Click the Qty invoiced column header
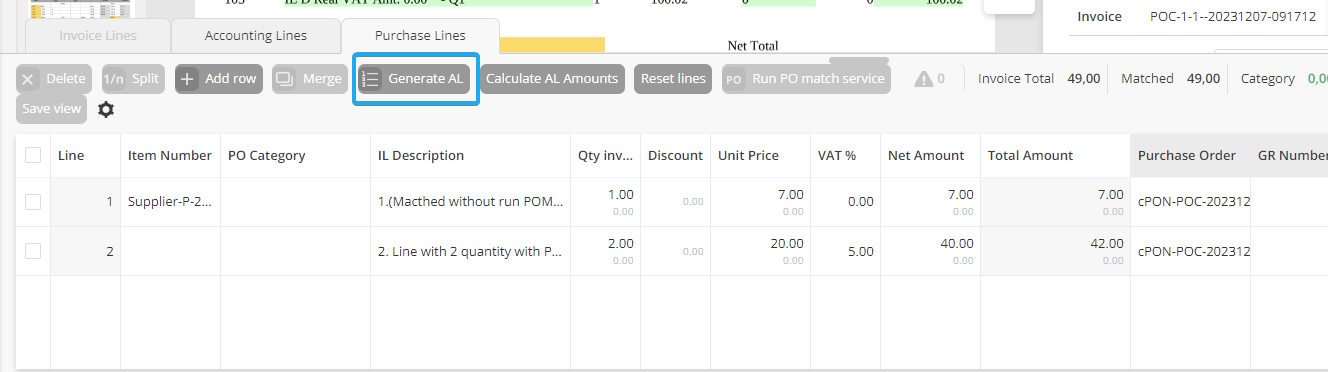 [x=605, y=155]
